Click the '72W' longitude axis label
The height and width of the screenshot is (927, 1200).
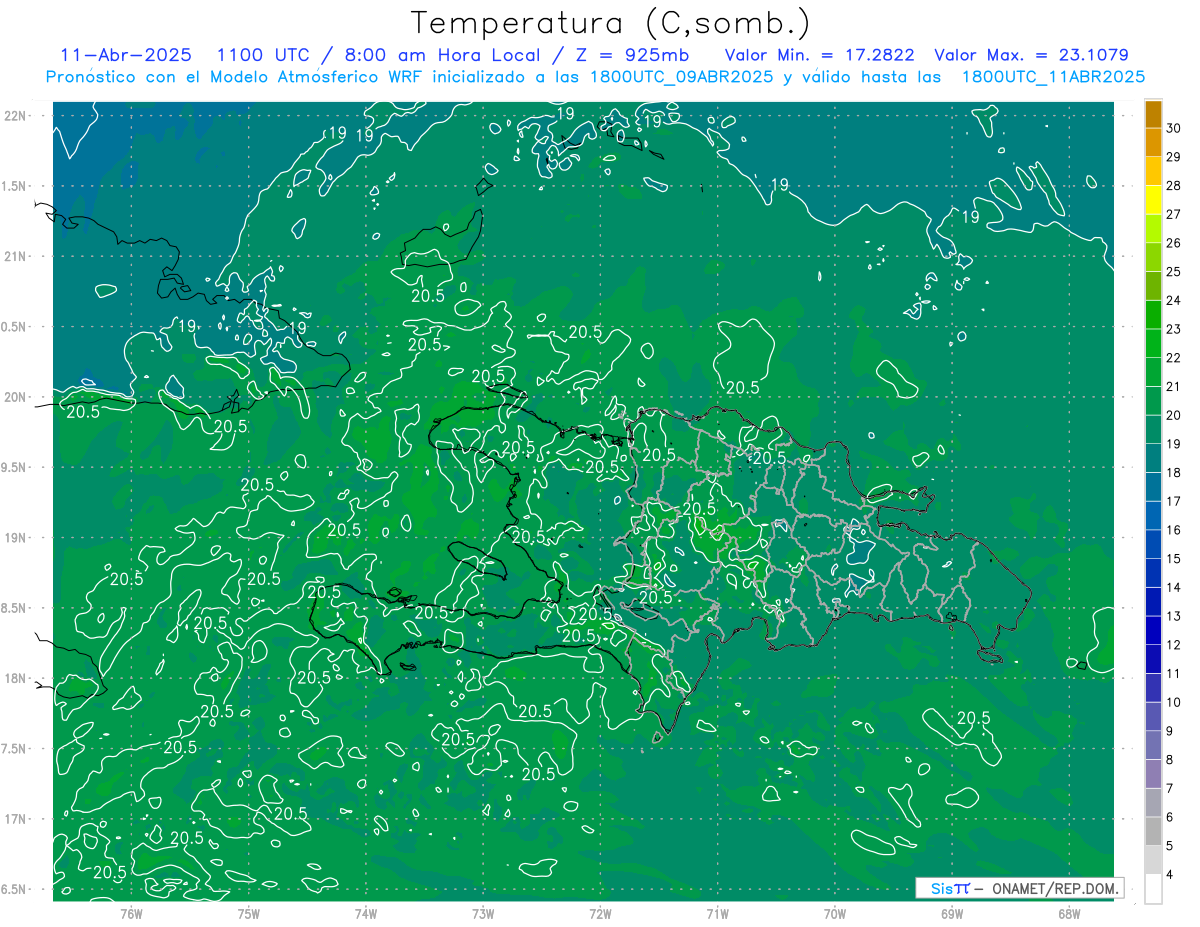click(600, 913)
